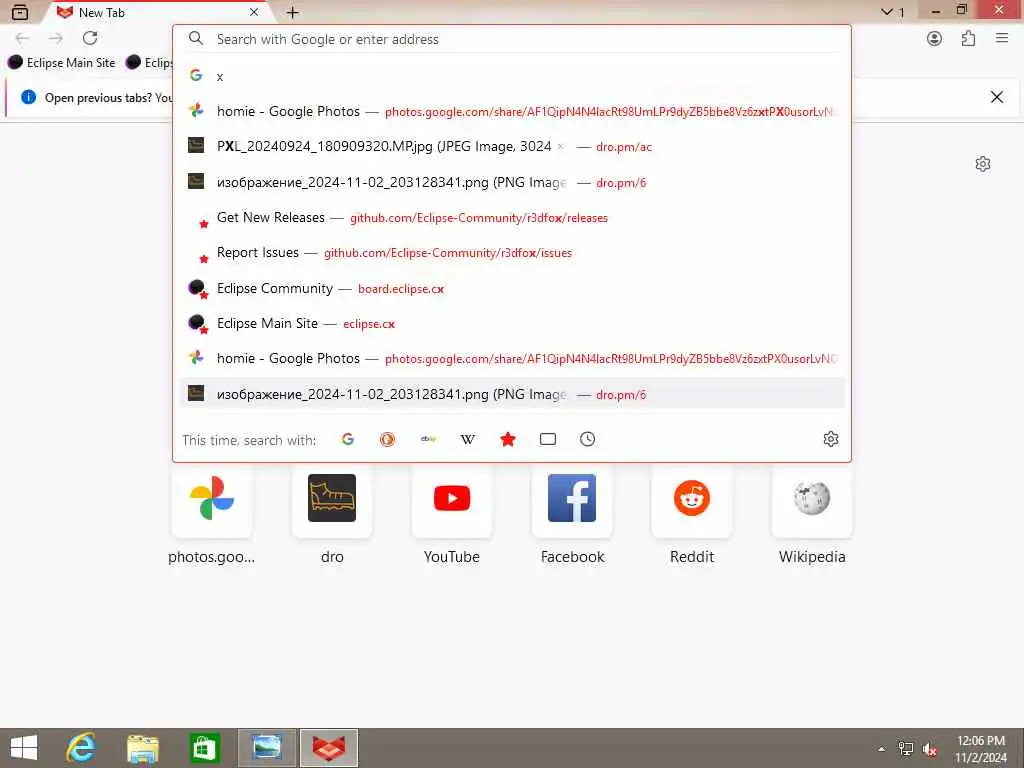The width and height of the screenshot is (1024, 768).
Task: Open second homie - Google Photos suggestion
Action: coord(512,359)
